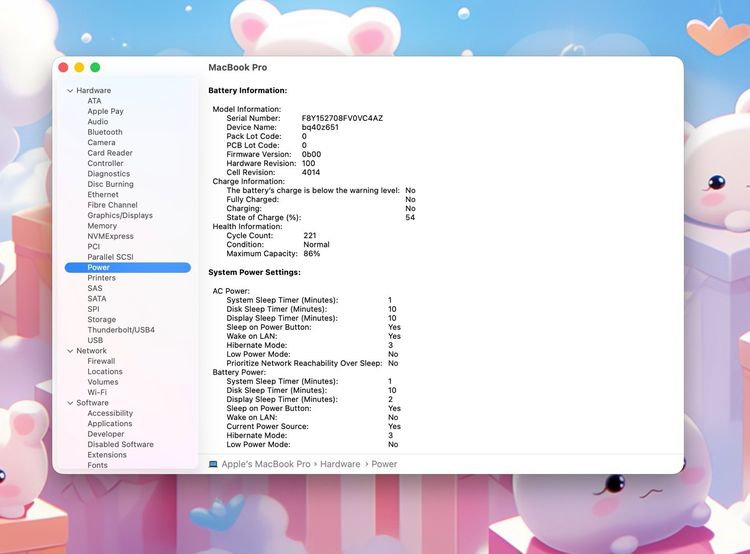Click the System Power Settings heading

click(254, 272)
